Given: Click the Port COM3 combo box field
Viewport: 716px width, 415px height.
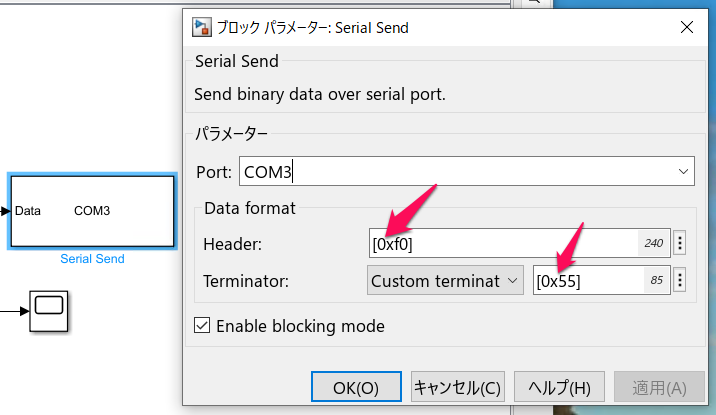Looking at the screenshot, I should pyautogui.click(x=467, y=171).
